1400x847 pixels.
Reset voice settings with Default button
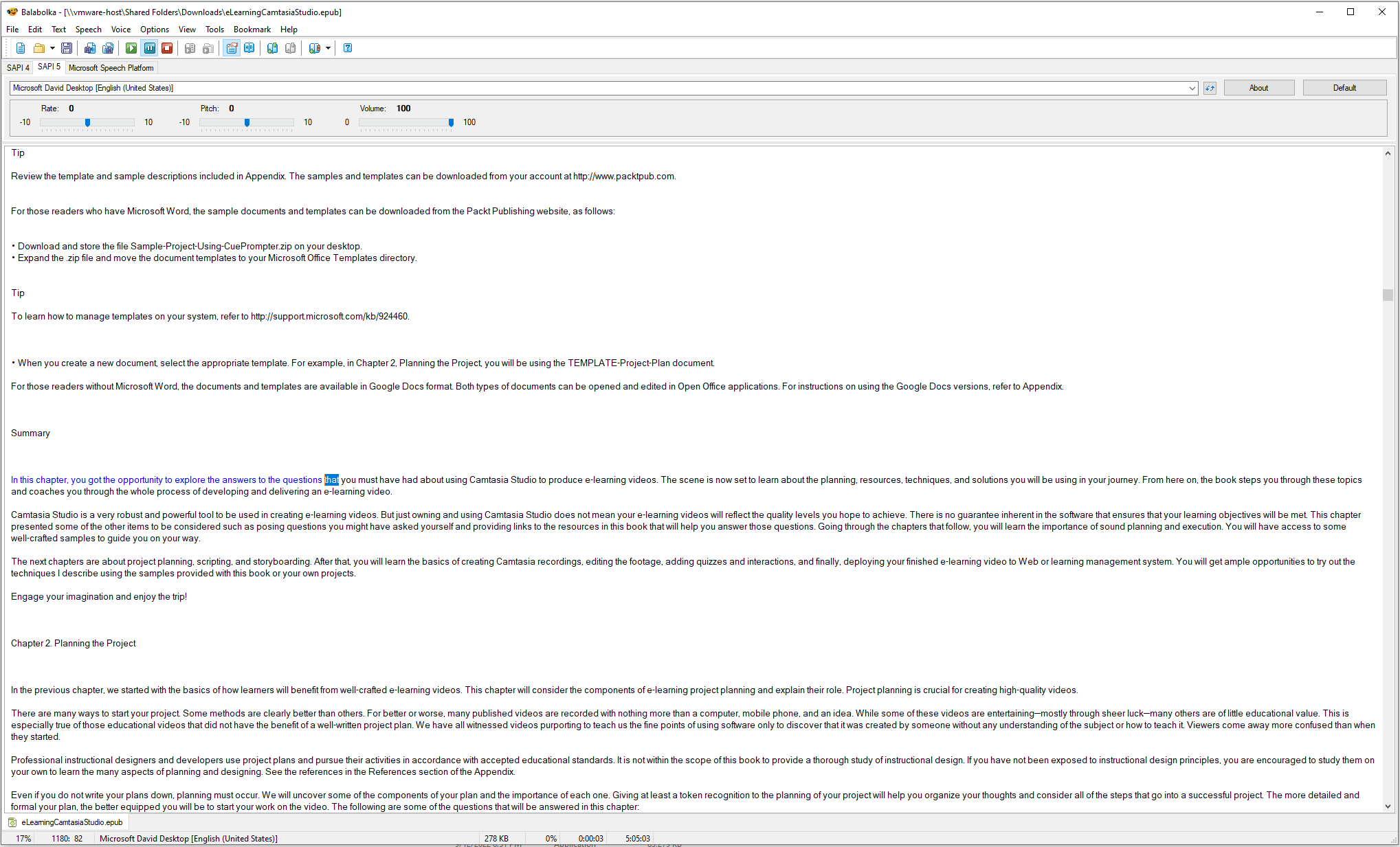(x=1344, y=88)
